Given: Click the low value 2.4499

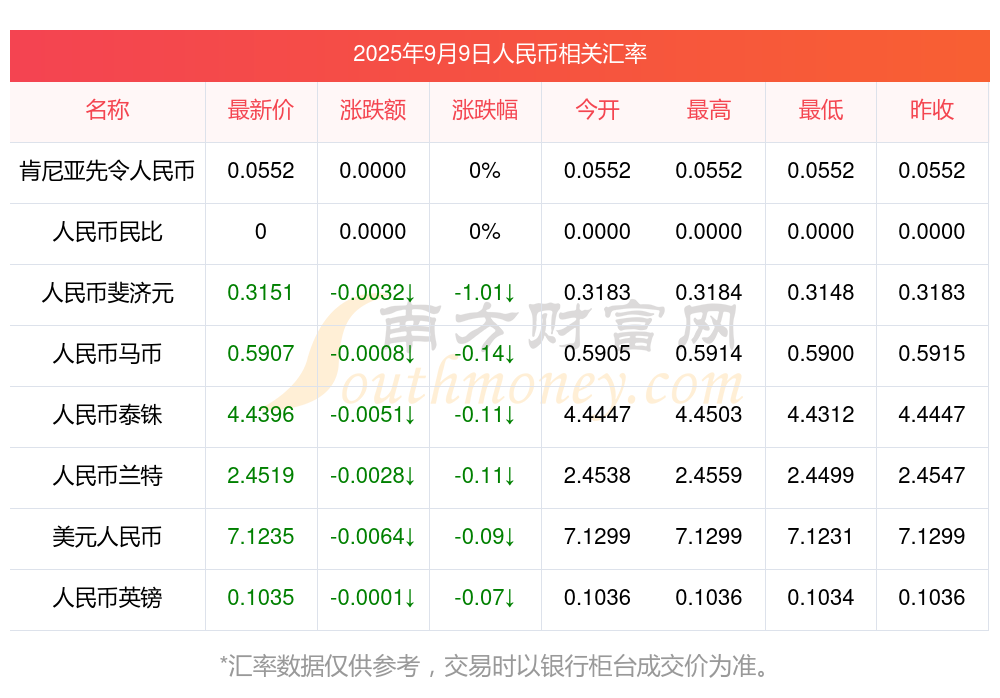Looking at the screenshot, I should click(x=821, y=475).
